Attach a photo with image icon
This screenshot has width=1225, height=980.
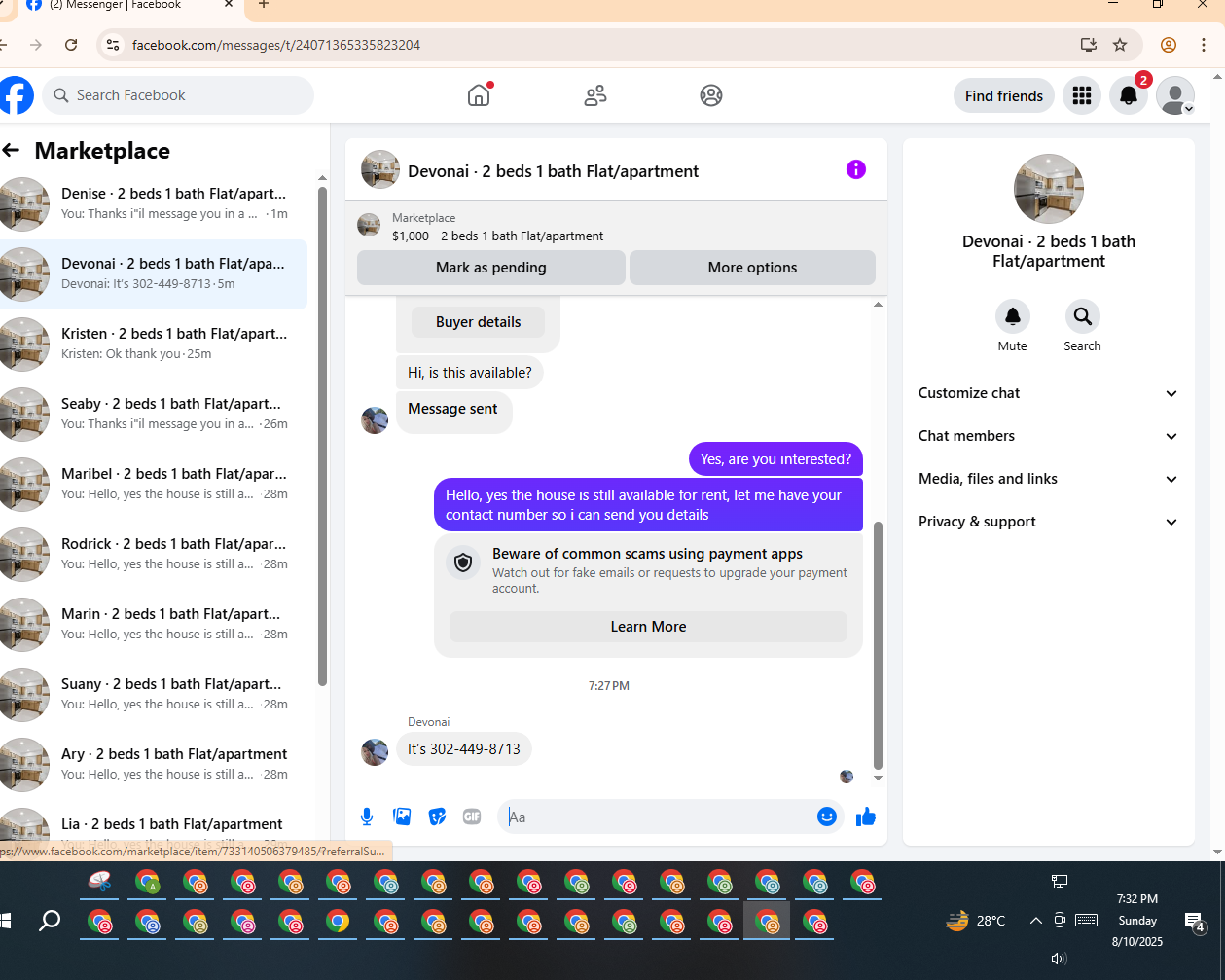(x=402, y=817)
